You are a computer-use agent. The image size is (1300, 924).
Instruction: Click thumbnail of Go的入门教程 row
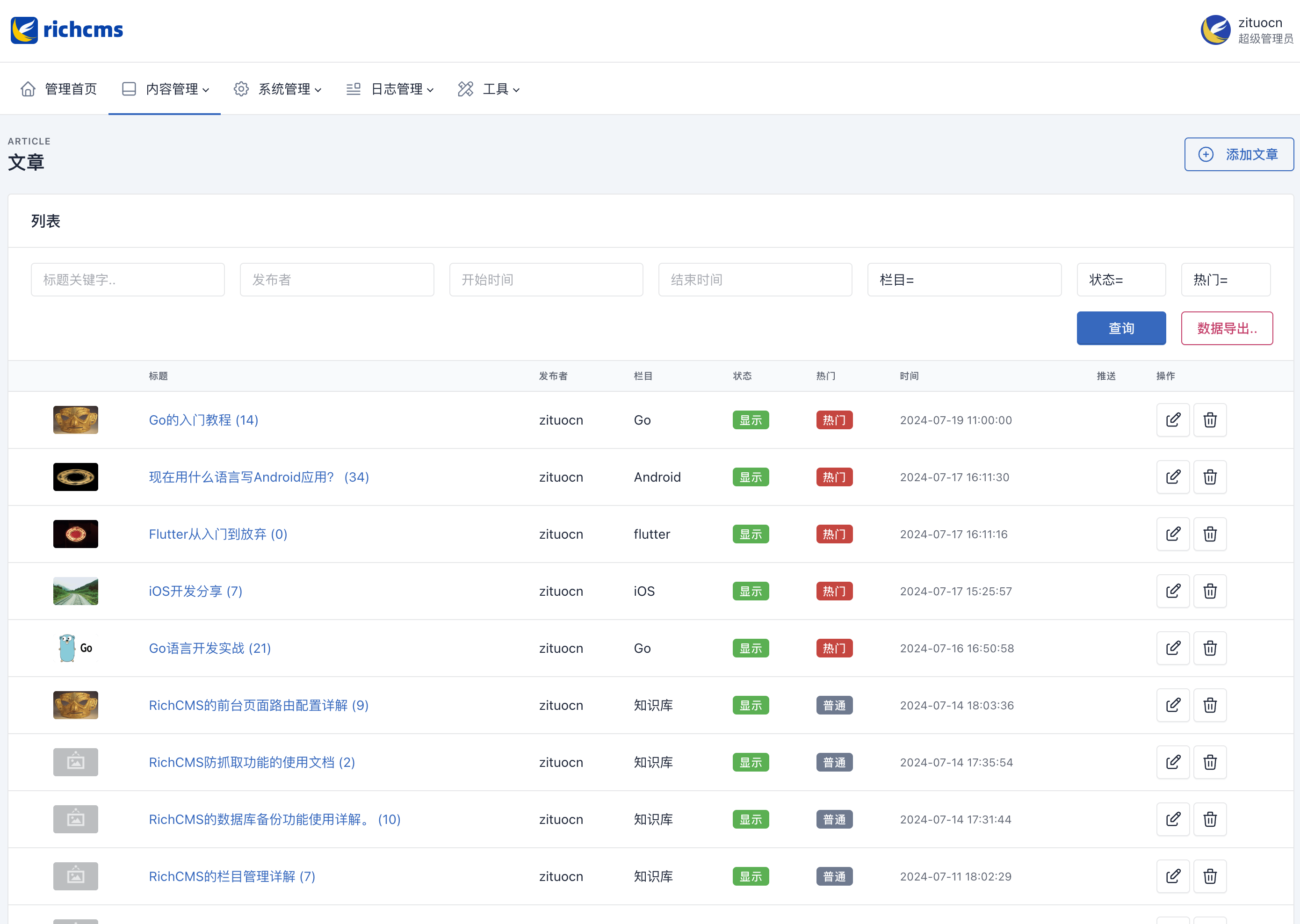76,420
